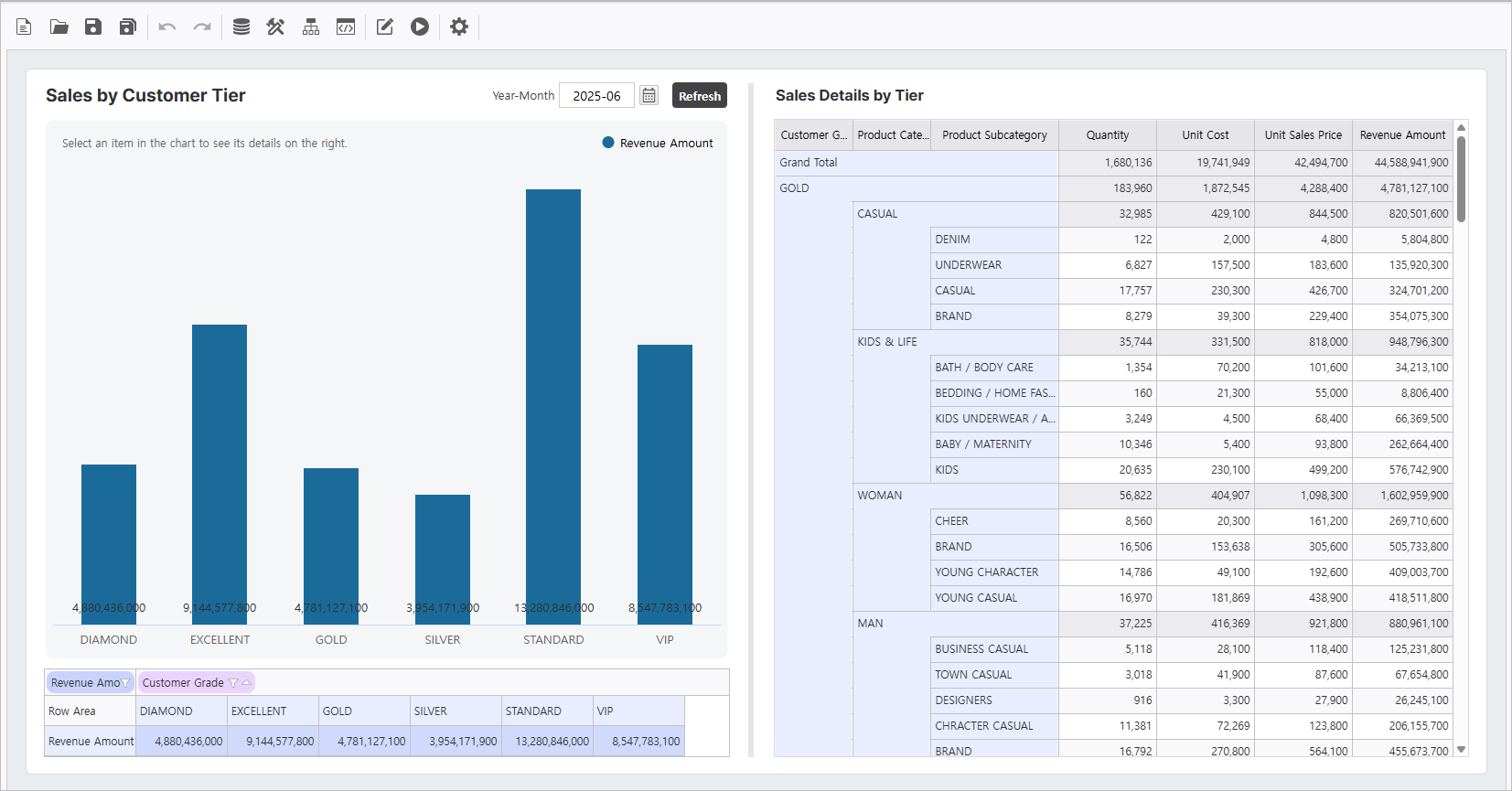Run the report with play icon
Viewport: 1512px width, 791px height.
(x=420, y=27)
